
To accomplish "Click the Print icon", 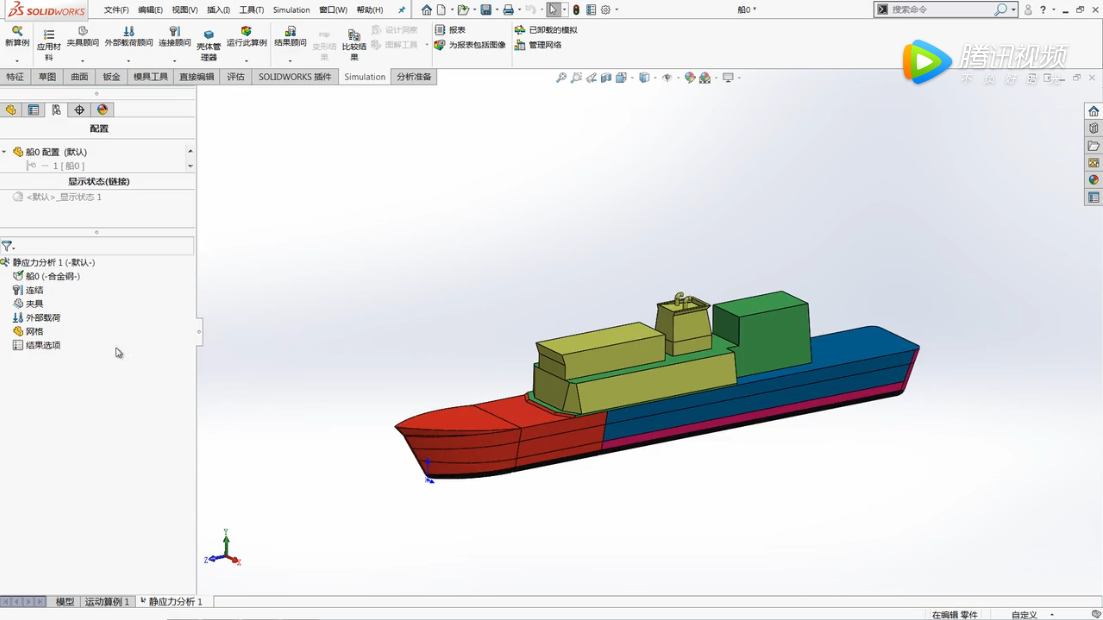I will point(508,10).
